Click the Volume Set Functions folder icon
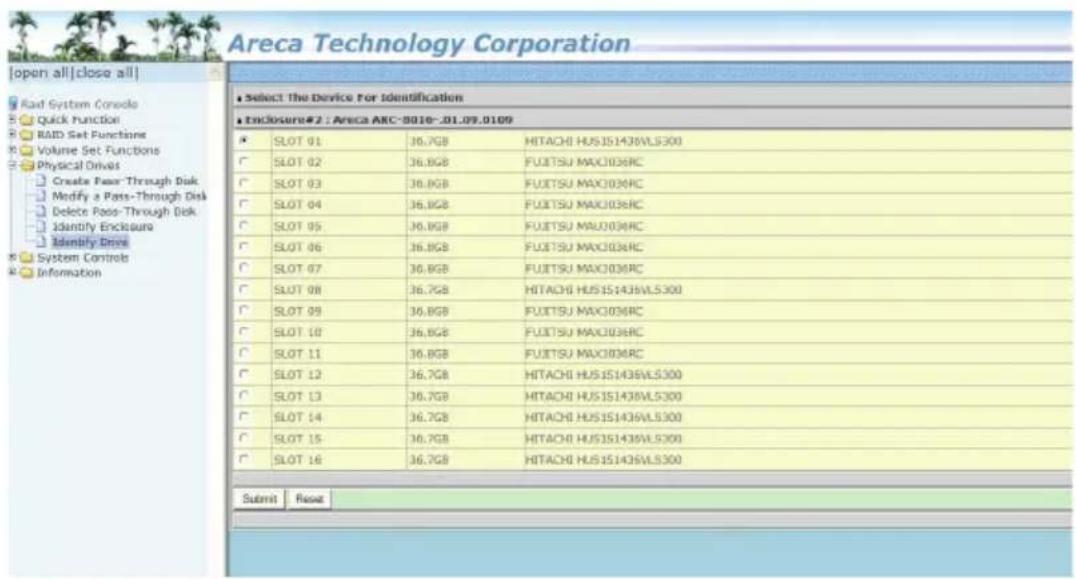The width and height of the screenshot is (1076, 579). (27, 150)
